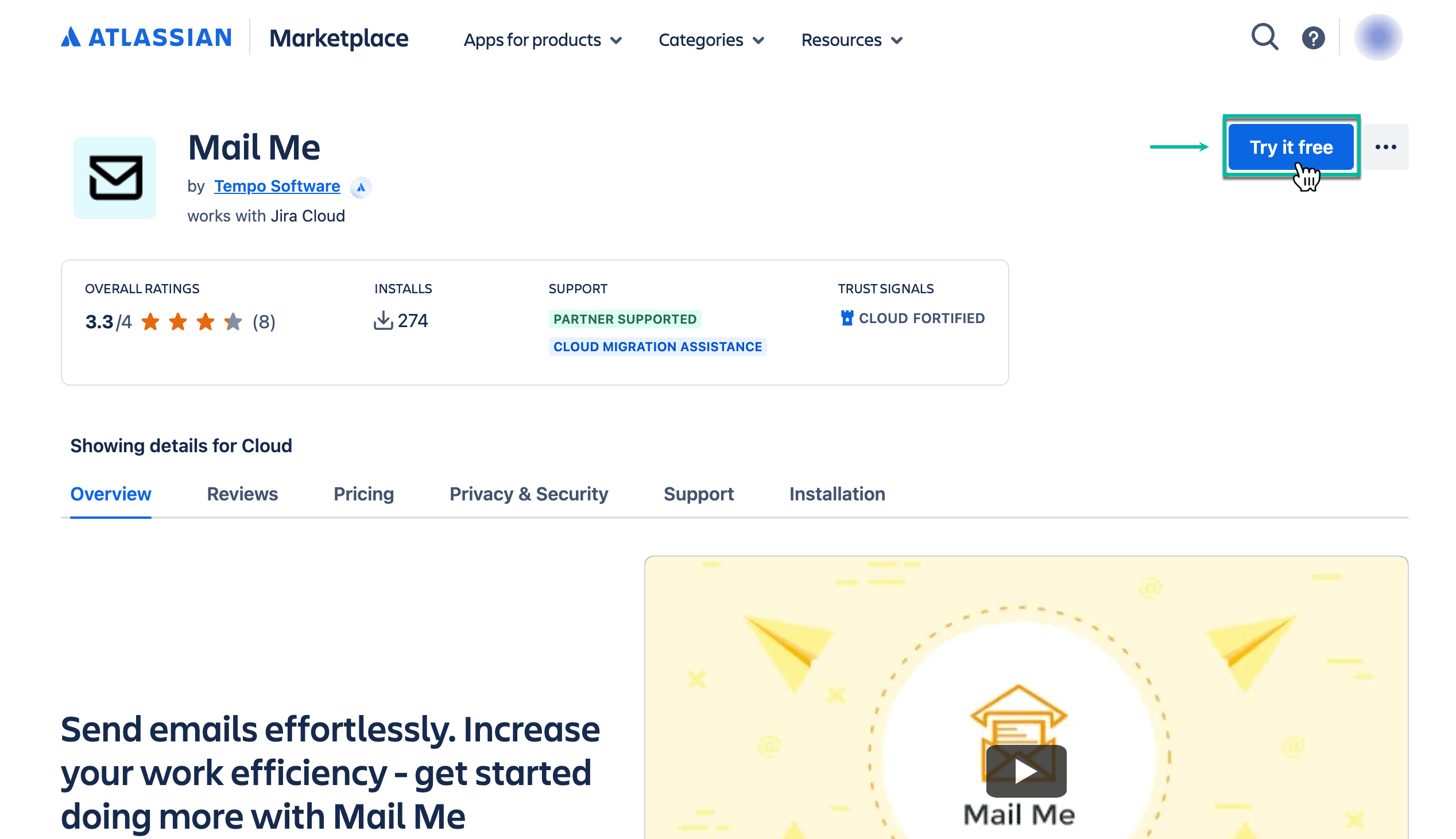Expand the Apps for products dropdown
The image size is (1456, 839).
pyautogui.click(x=543, y=40)
